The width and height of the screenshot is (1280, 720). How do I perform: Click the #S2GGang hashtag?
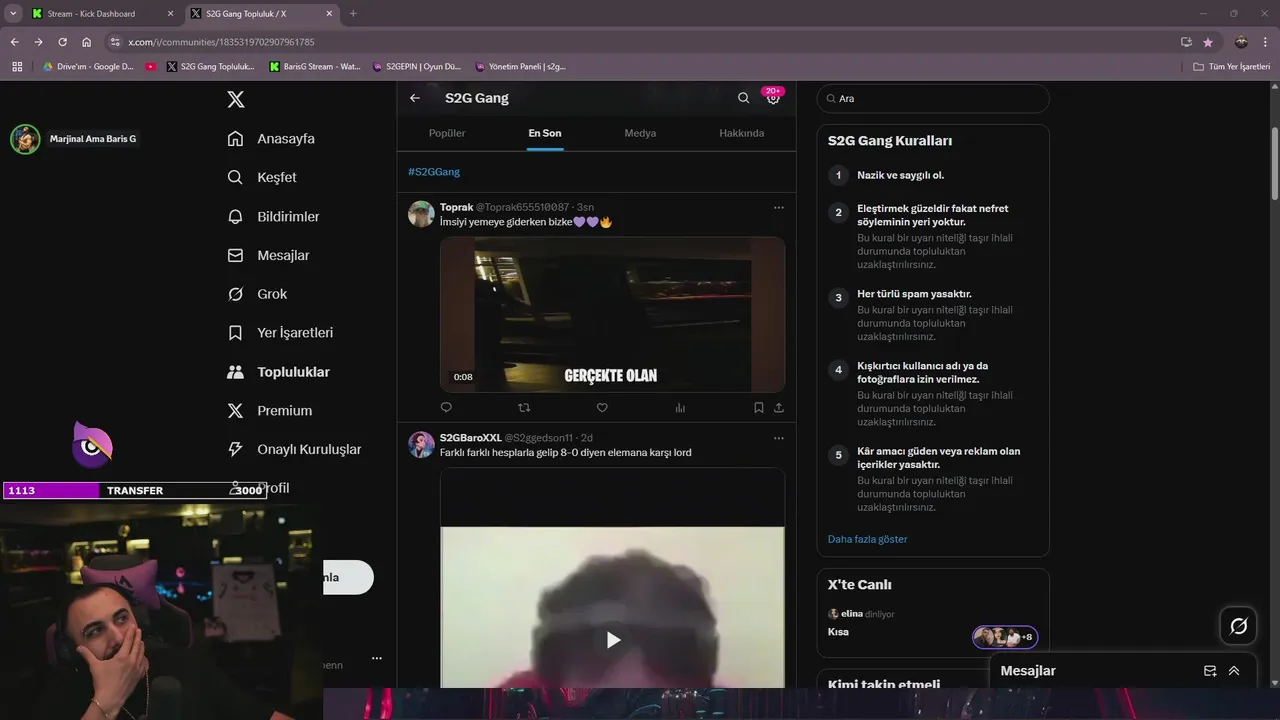point(434,172)
